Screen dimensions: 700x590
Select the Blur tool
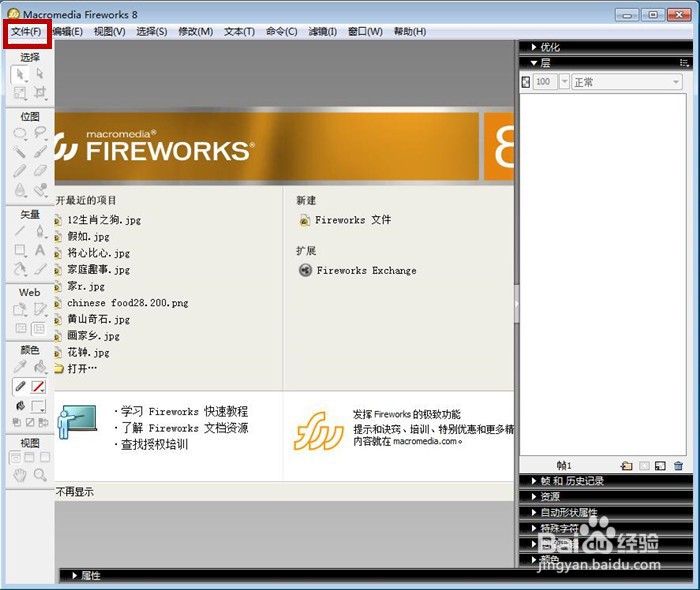[20, 190]
